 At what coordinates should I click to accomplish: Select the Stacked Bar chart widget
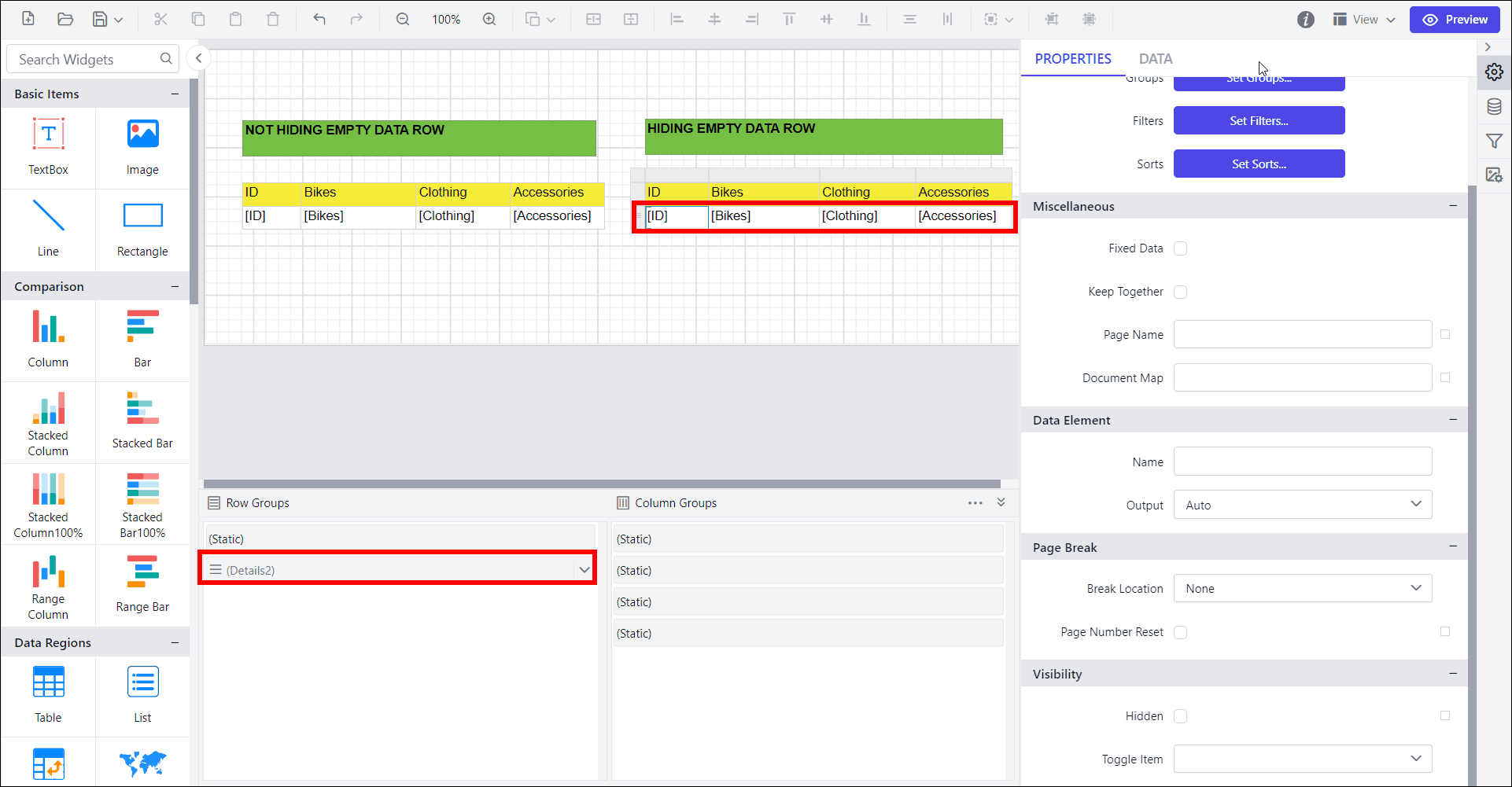142,422
